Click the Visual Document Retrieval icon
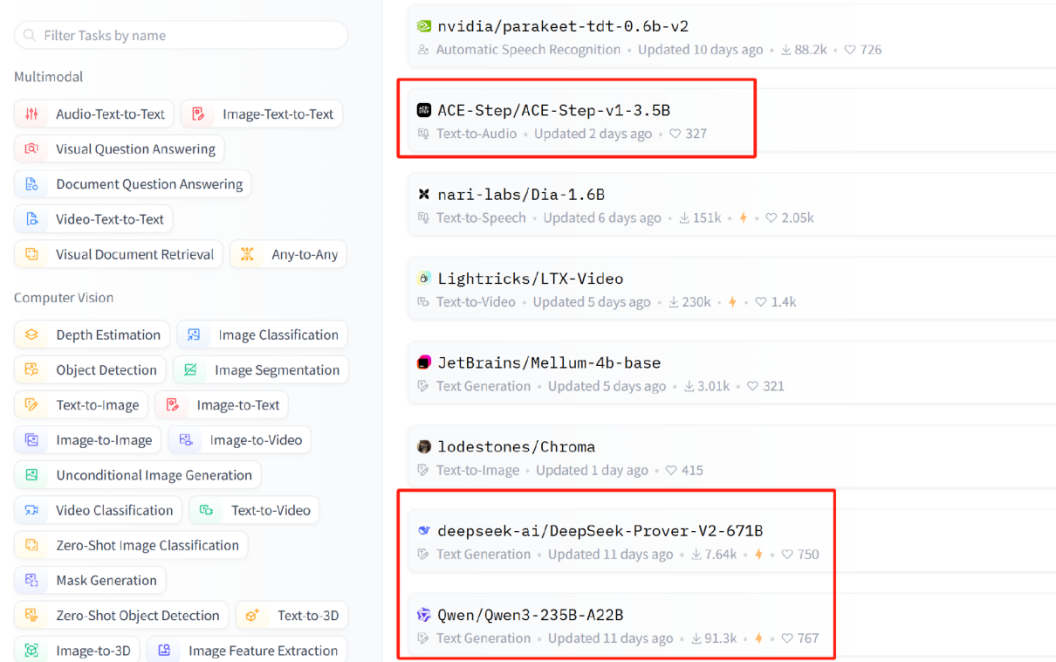The image size is (1056, 662). 32,254
